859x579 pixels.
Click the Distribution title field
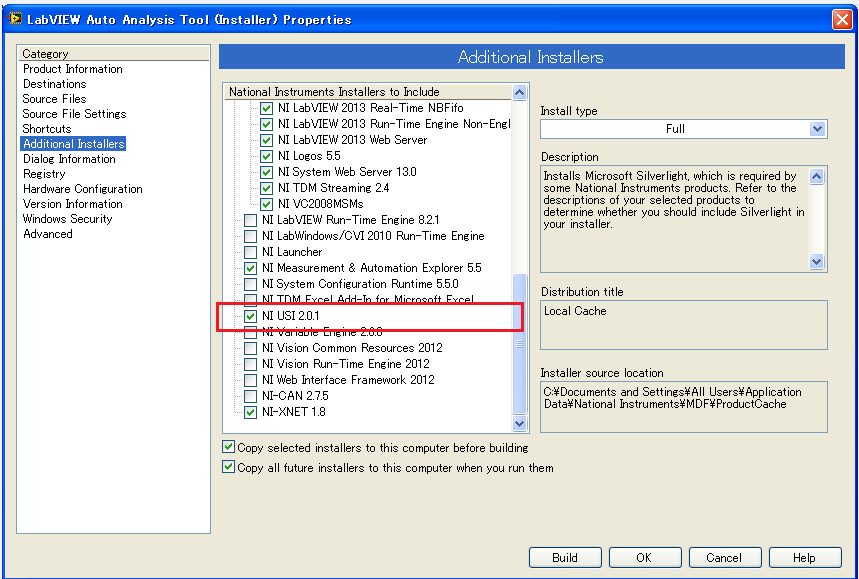684,325
